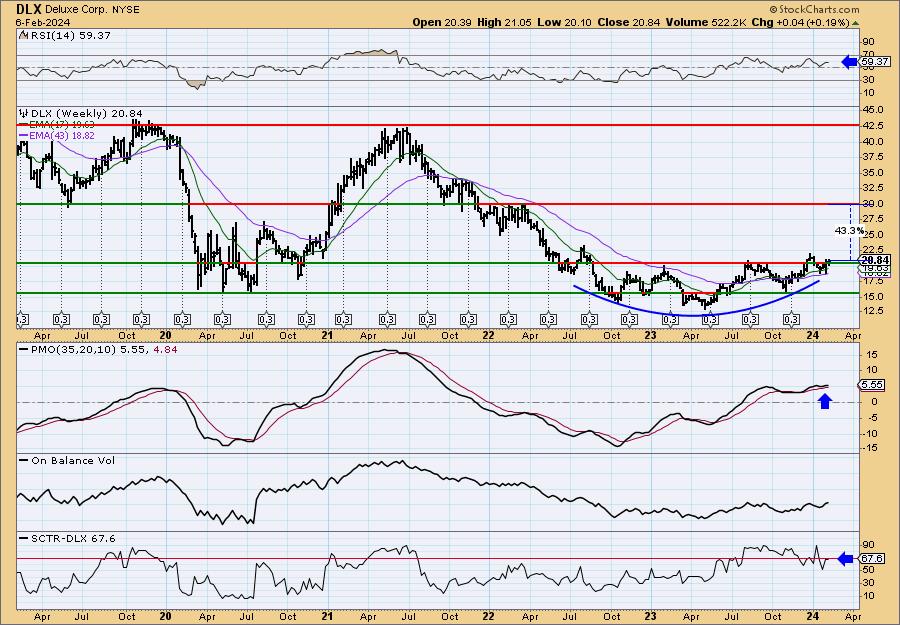This screenshot has width=900, height=625.
Task: Select the PMO(35,20,10) 5.55, 4.84 legend
Action: (99, 349)
